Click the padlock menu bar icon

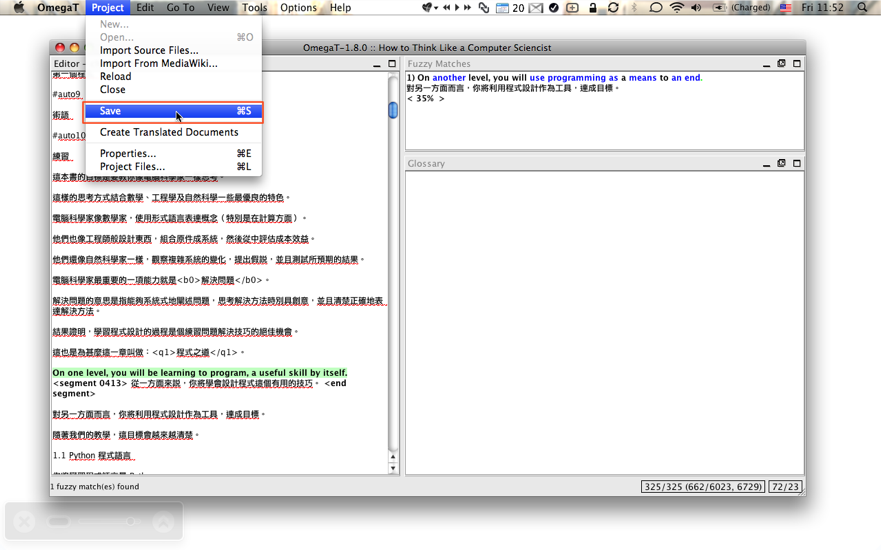tap(592, 7)
